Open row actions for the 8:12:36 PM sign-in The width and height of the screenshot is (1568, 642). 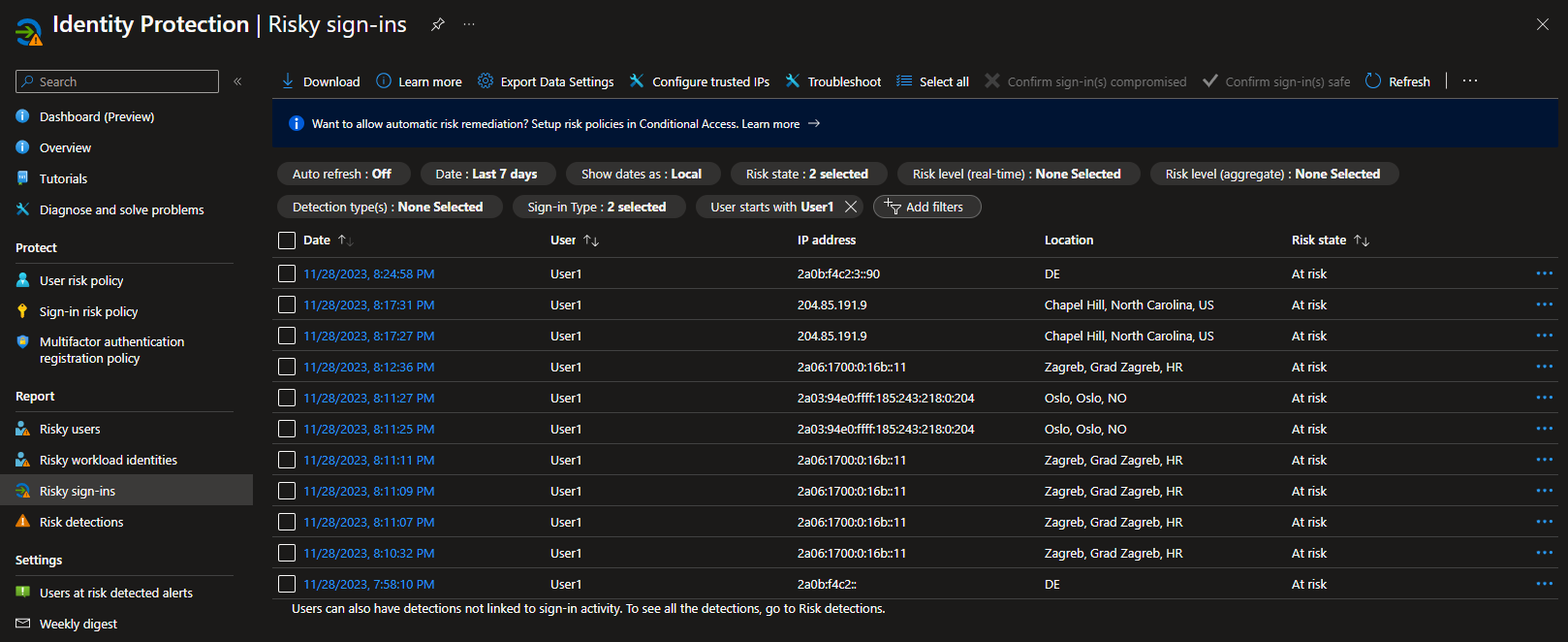(x=1544, y=367)
